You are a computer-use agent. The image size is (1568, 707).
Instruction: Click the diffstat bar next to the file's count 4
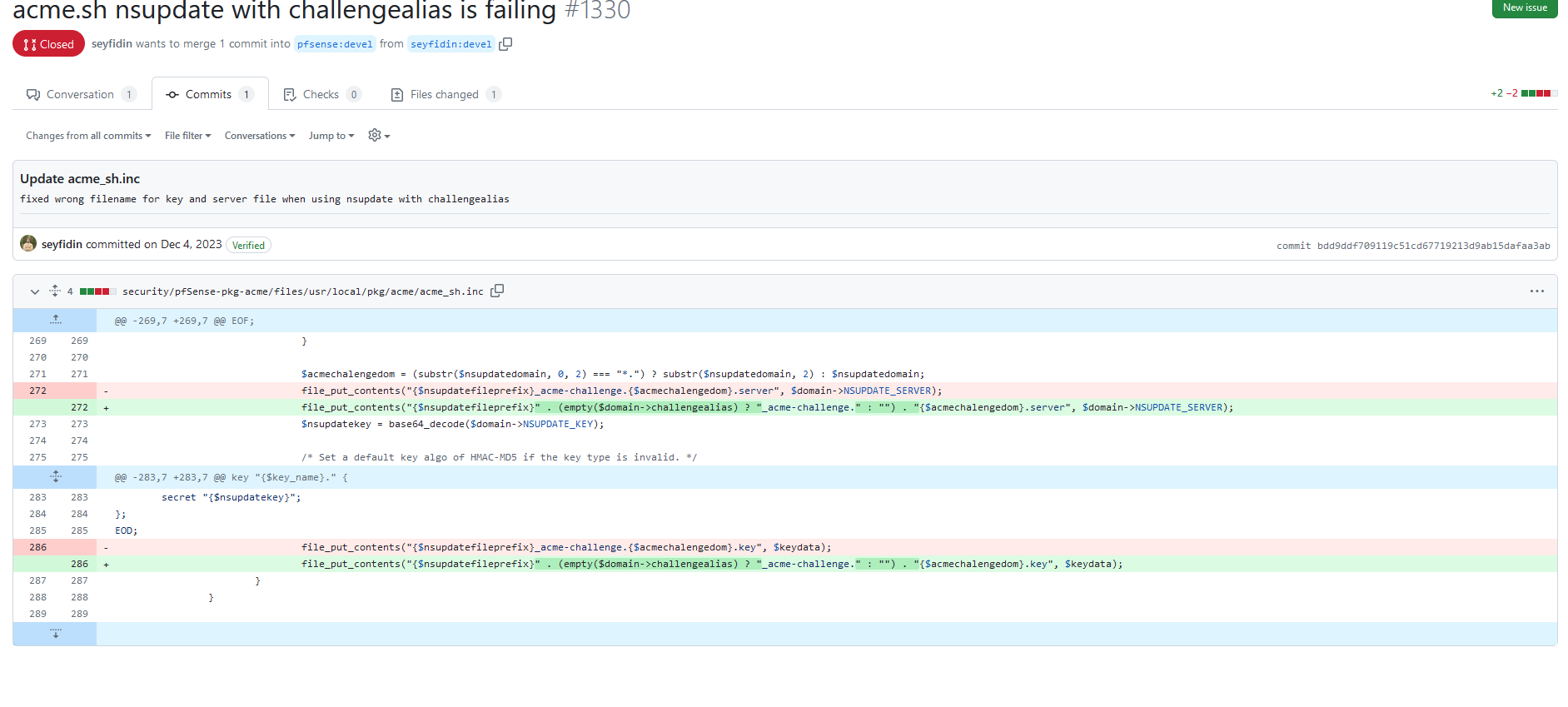[98, 291]
